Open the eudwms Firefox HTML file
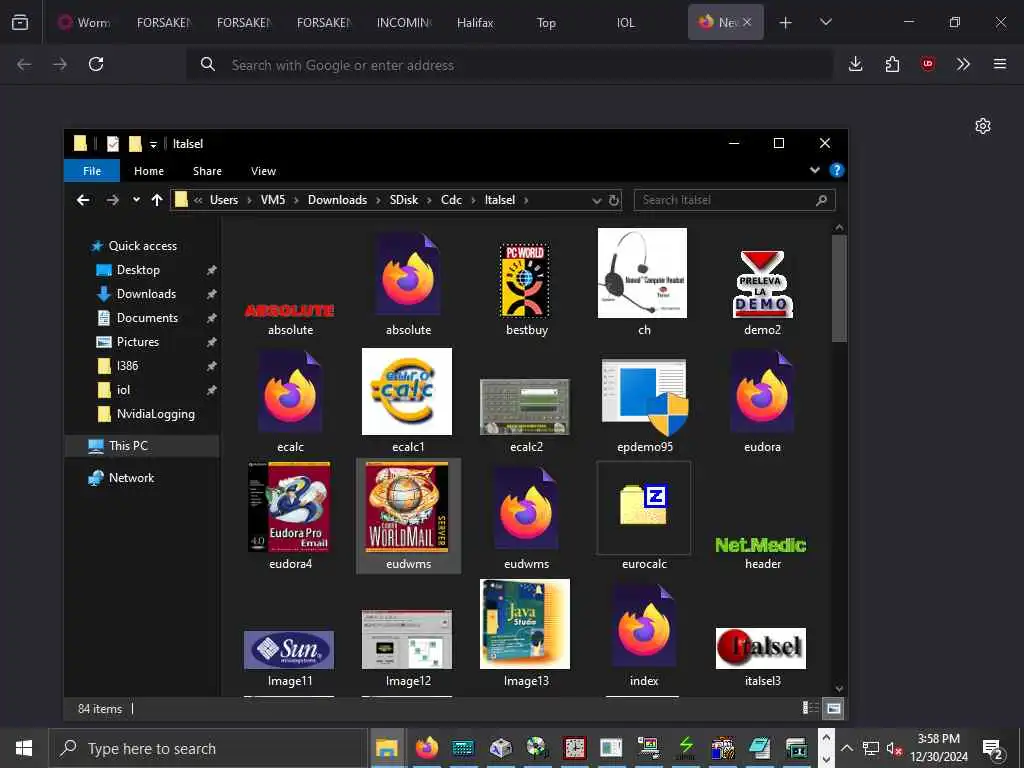 click(x=526, y=509)
